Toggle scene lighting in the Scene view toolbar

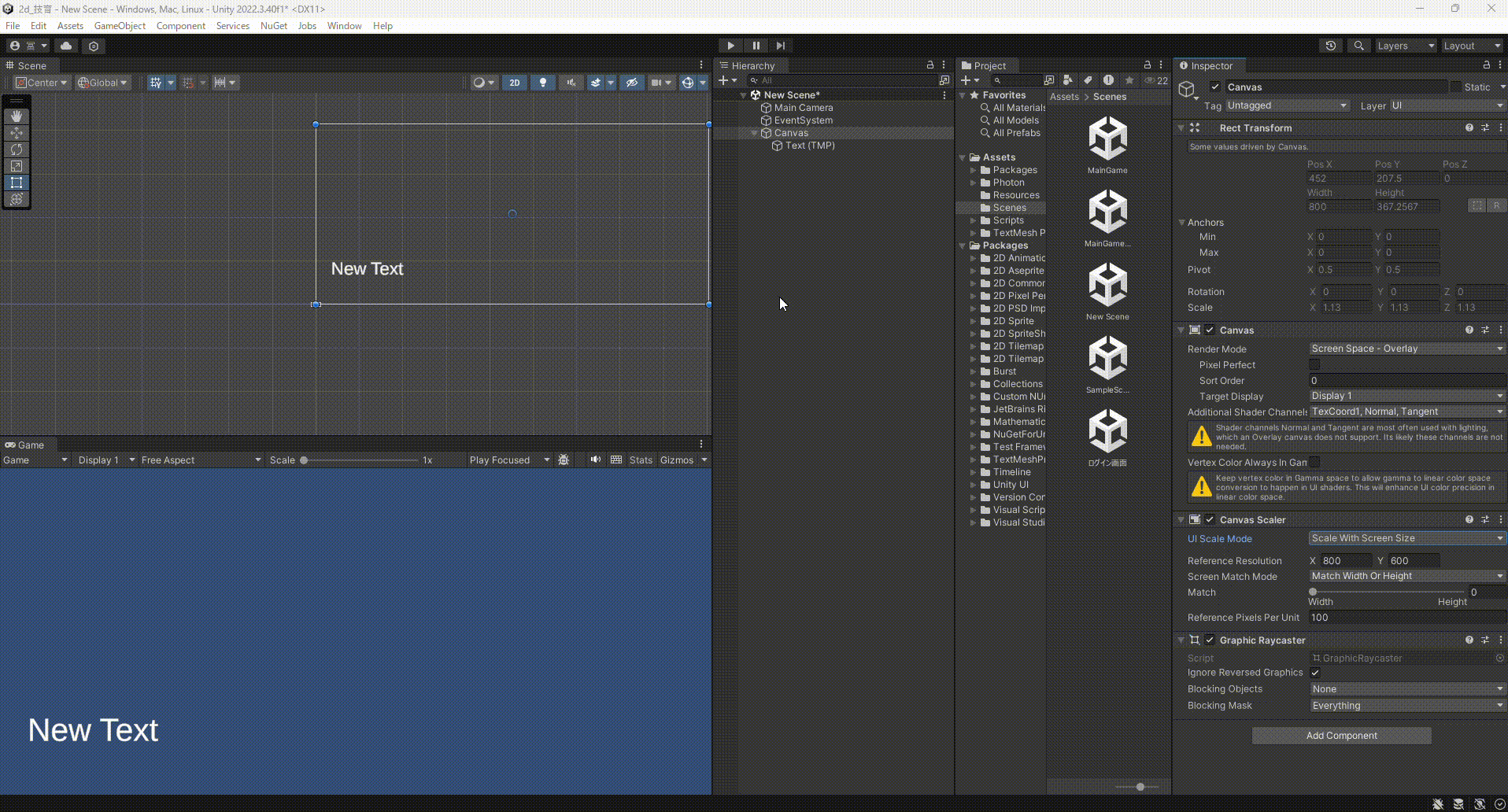point(542,82)
